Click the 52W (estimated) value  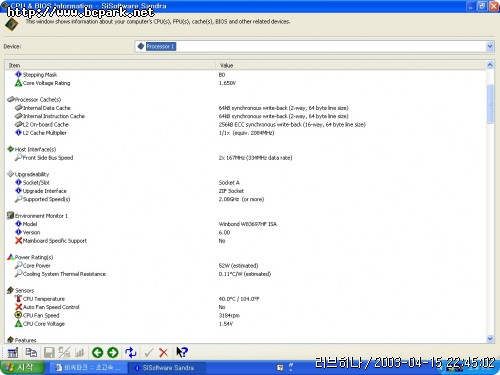pyautogui.click(x=238, y=265)
